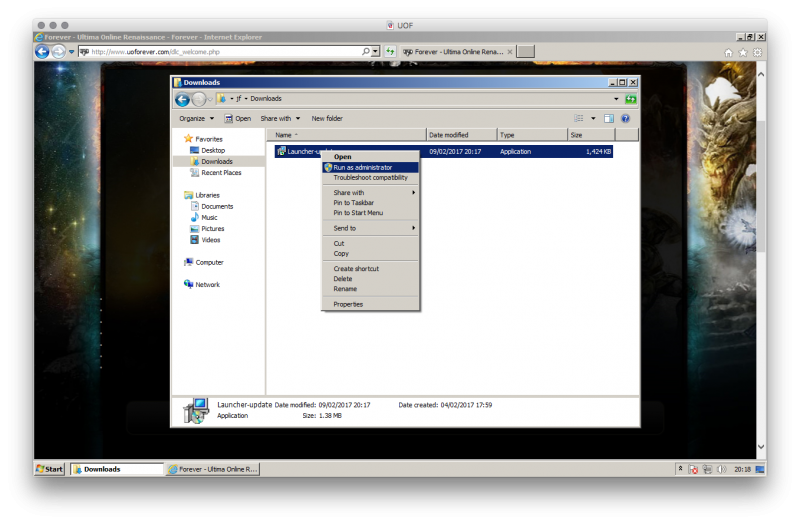
Task: Sort by Size column header
Action: [591, 135]
